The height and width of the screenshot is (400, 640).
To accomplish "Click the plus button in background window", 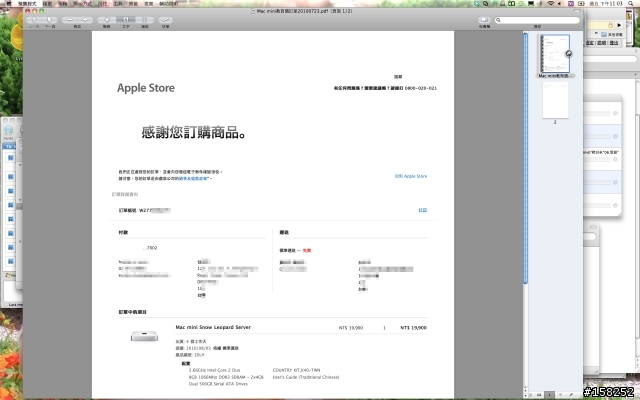I will tap(635, 75).
